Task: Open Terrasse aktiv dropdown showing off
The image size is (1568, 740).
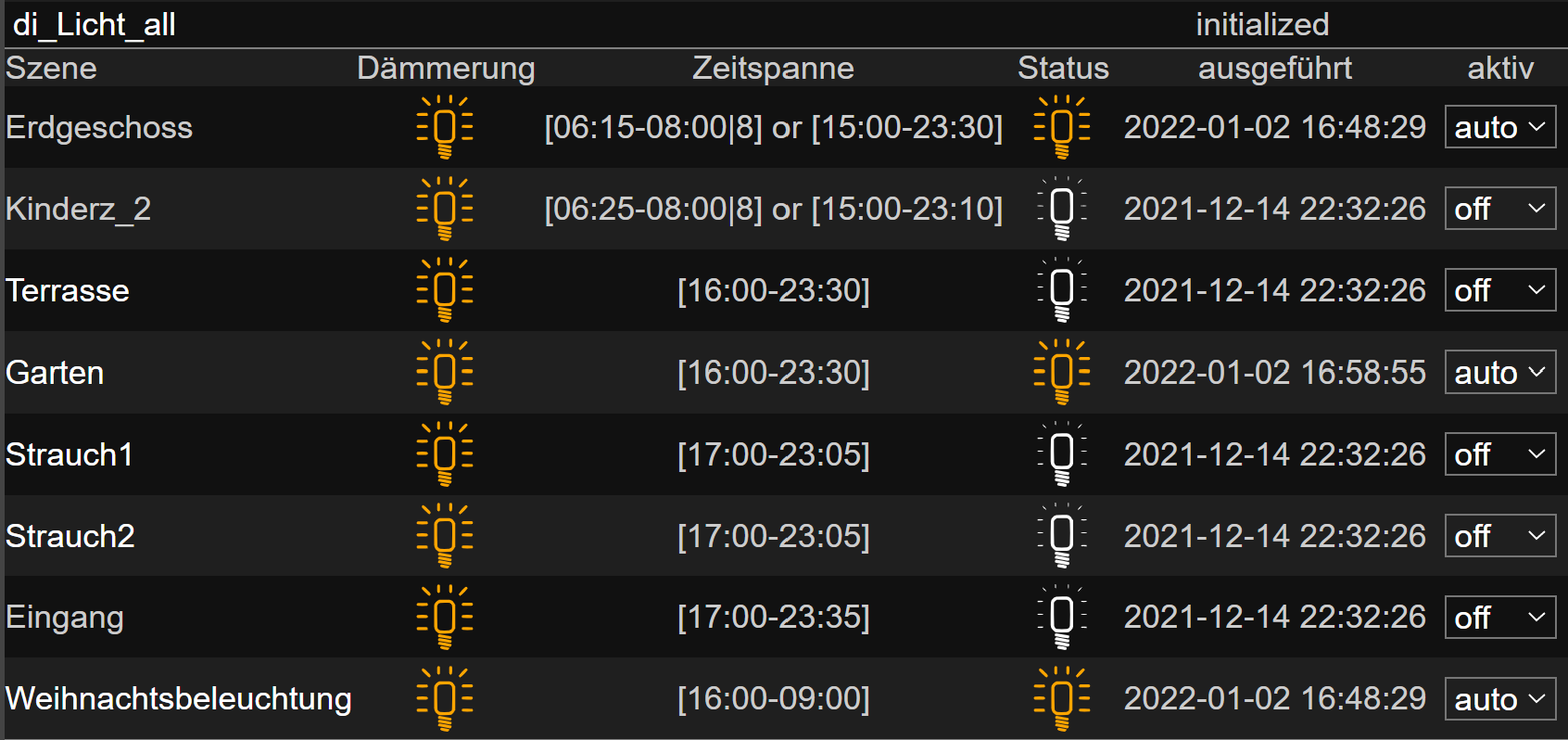Action: coord(1500,290)
